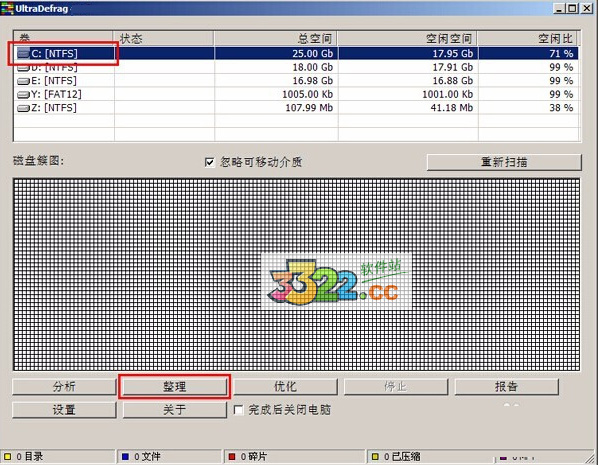The image size is (598, 465).
Task: Click the 99 % cell in E: row
Action: (x=528, y=81)
